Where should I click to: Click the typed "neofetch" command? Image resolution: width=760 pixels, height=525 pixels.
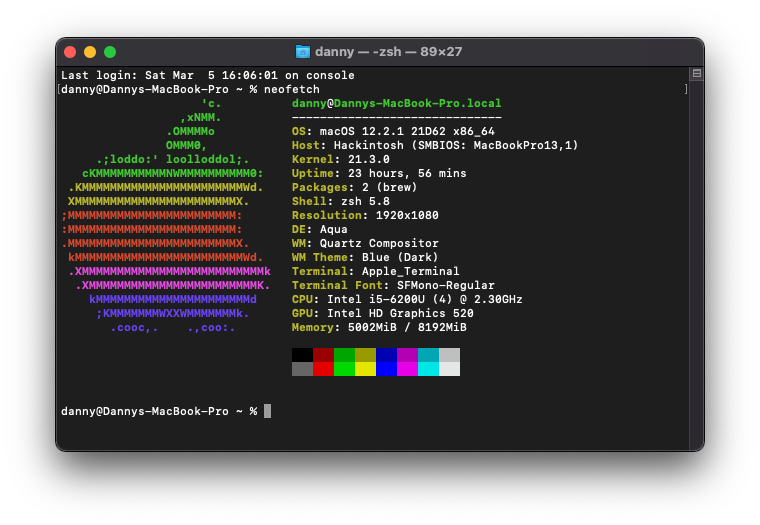coord(292,89)
